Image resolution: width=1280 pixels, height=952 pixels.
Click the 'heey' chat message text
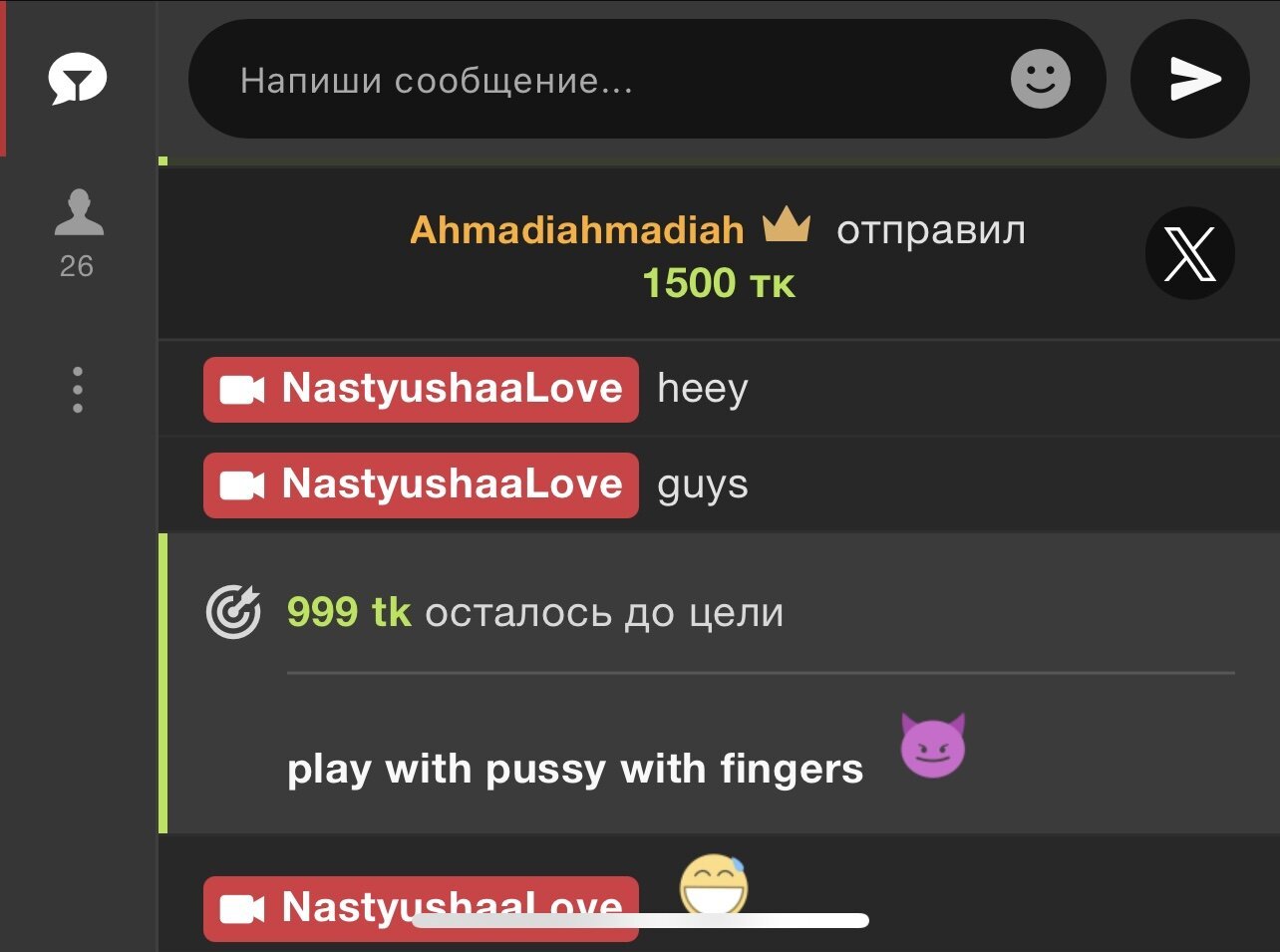coord(703,389)
